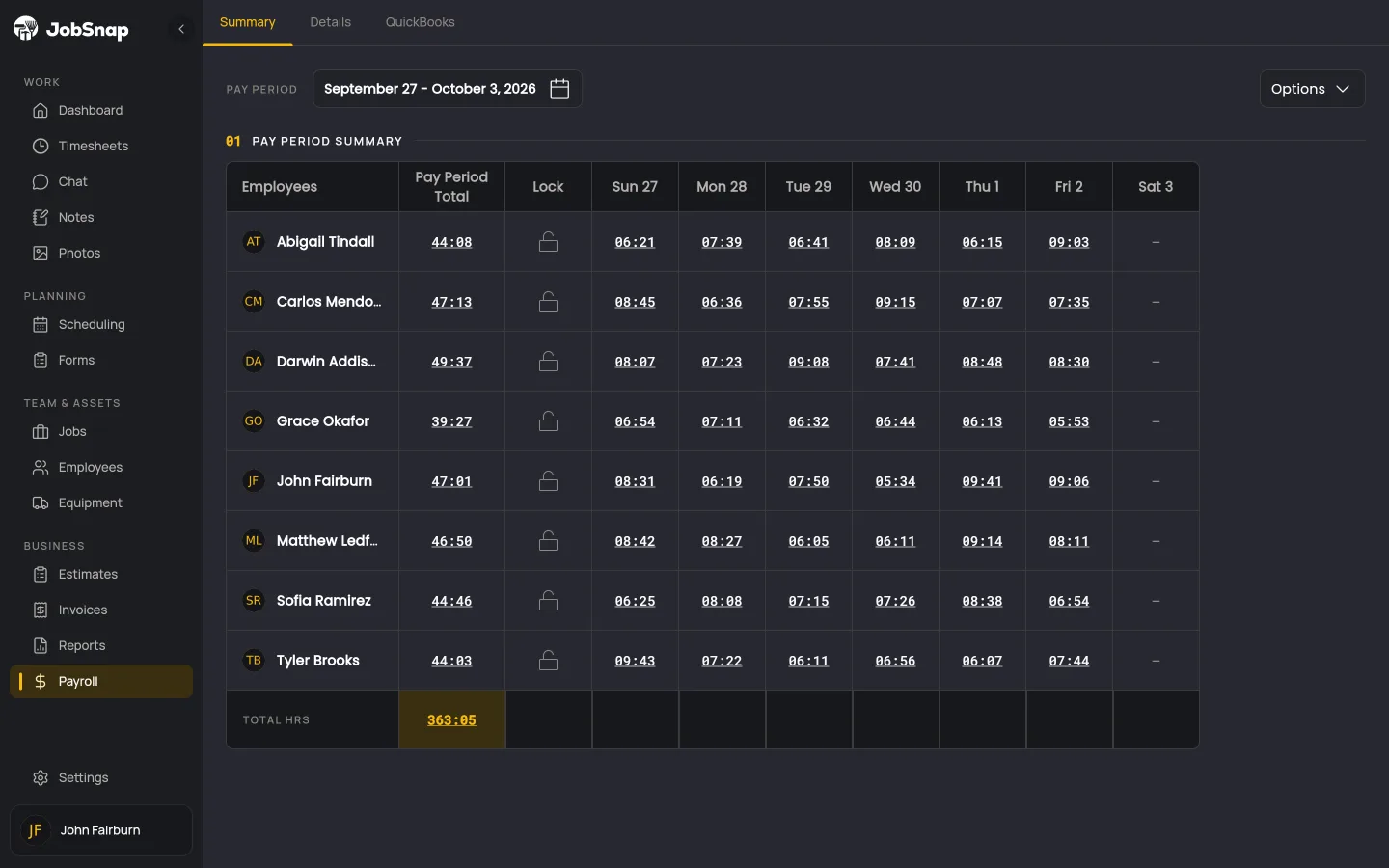The width and height of the screenshot is (1389, 868).
Task: Open John Fairburn user profile card
Action: (x=101, y=830)
